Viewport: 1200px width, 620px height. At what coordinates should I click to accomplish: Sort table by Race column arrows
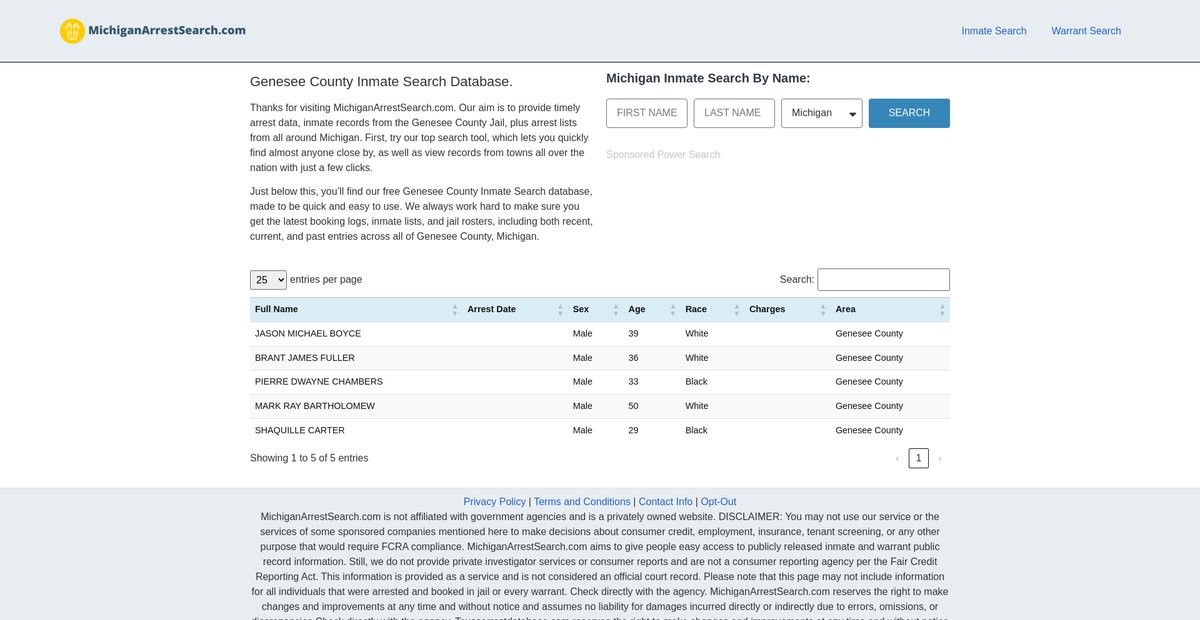[x=737, y=310]
